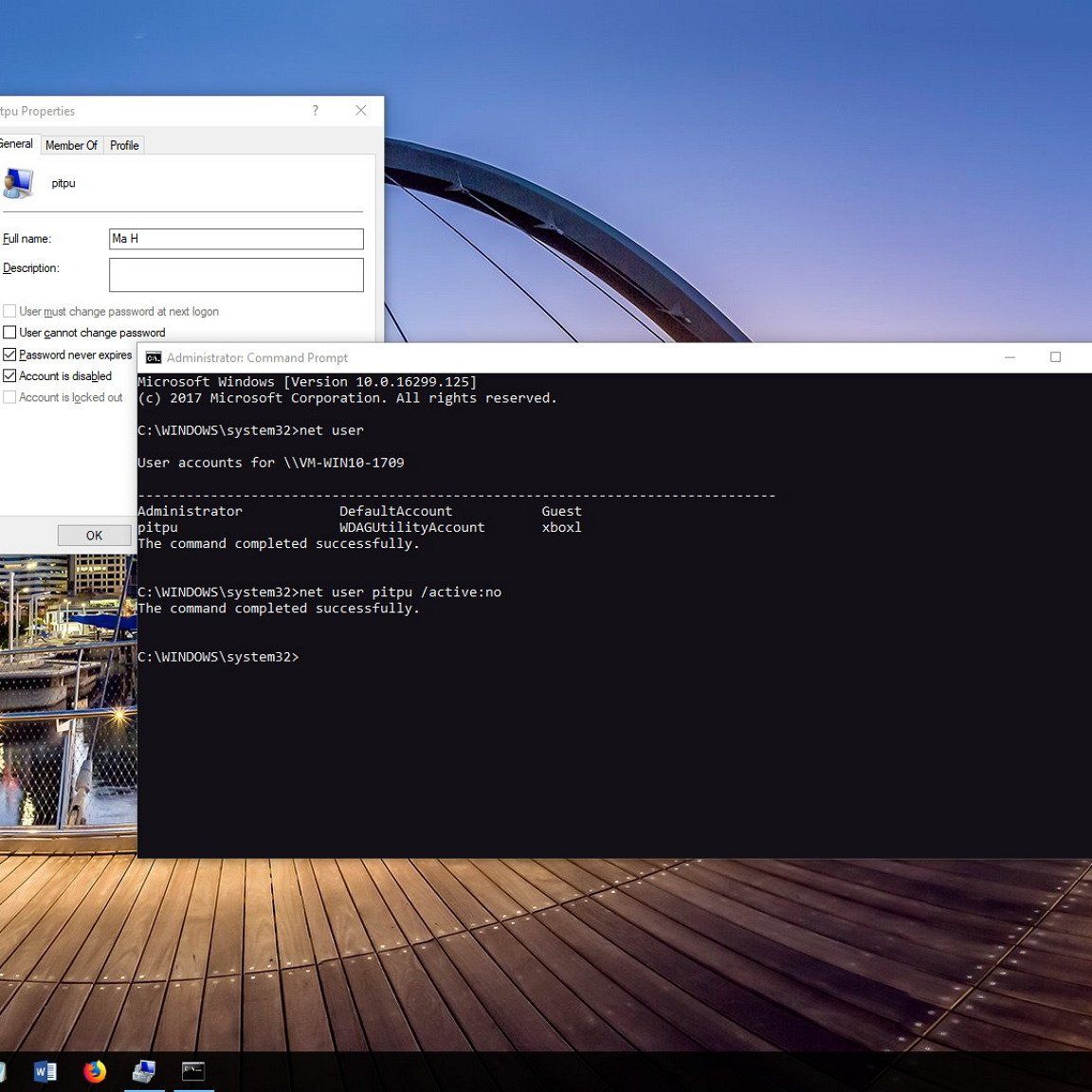Click into the Full name field
Screen dimensions: 1092x1092
[236, 239]
